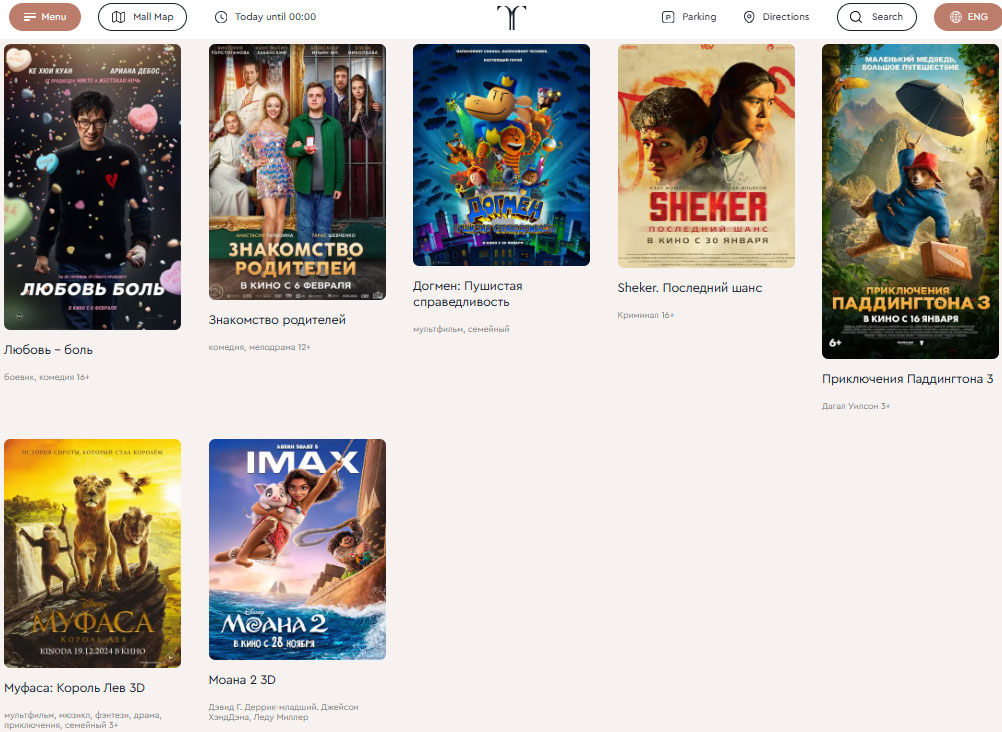Open the Приключения Паддингтона 3 poster
Viewport: 1002px width, 732px height.
click(x=911, y=201)
